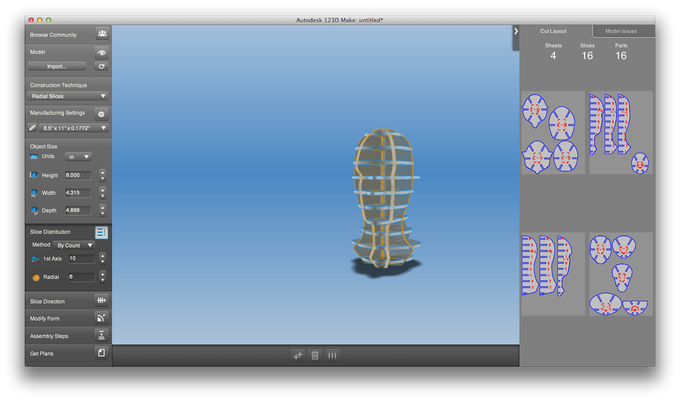Switch to the Cut Layout tab
The width and height of the screenshot is (680, 401).
click(x=553, y=31)
